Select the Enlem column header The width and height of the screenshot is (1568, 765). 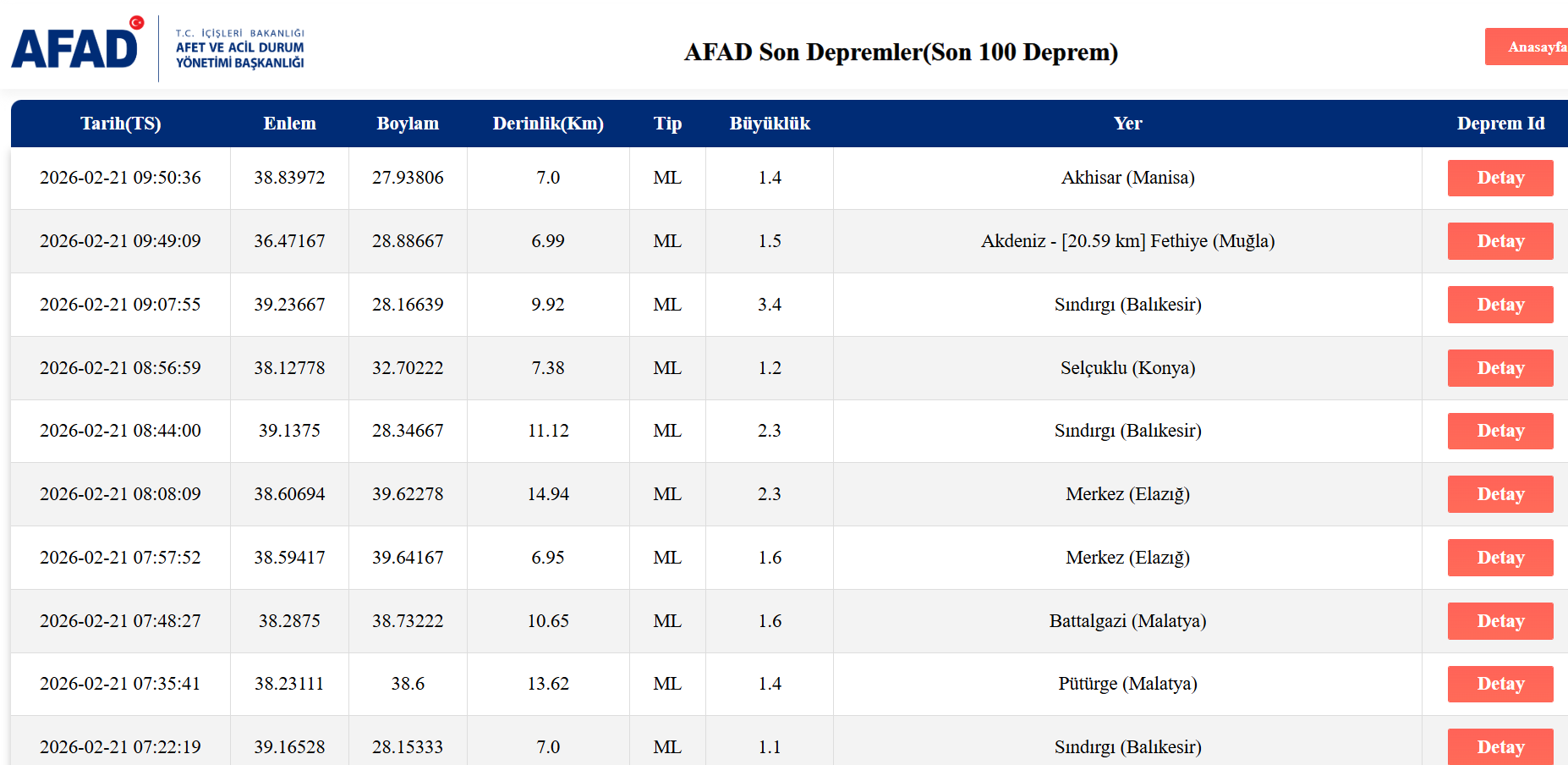tap(289, 124)
